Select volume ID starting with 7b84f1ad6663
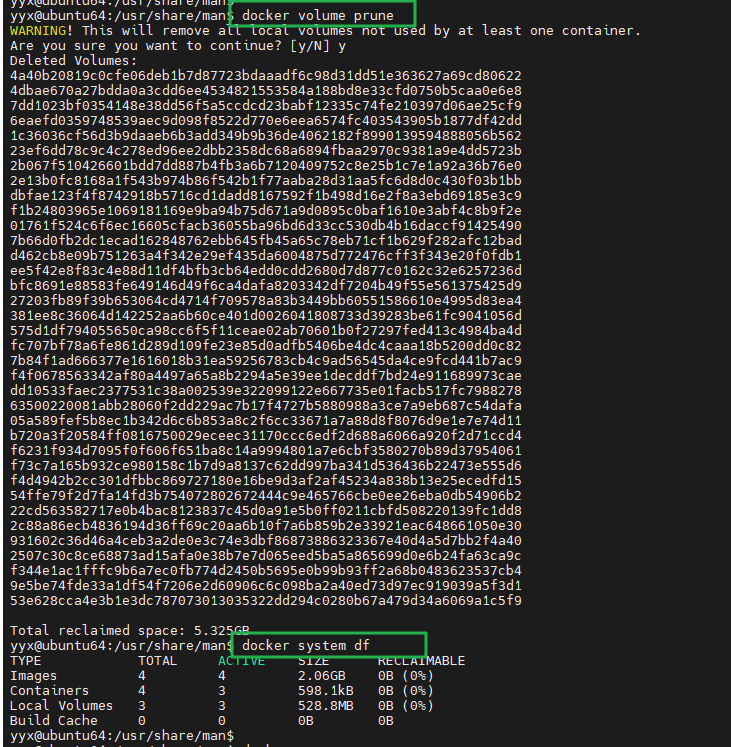 tap(266, 361)
